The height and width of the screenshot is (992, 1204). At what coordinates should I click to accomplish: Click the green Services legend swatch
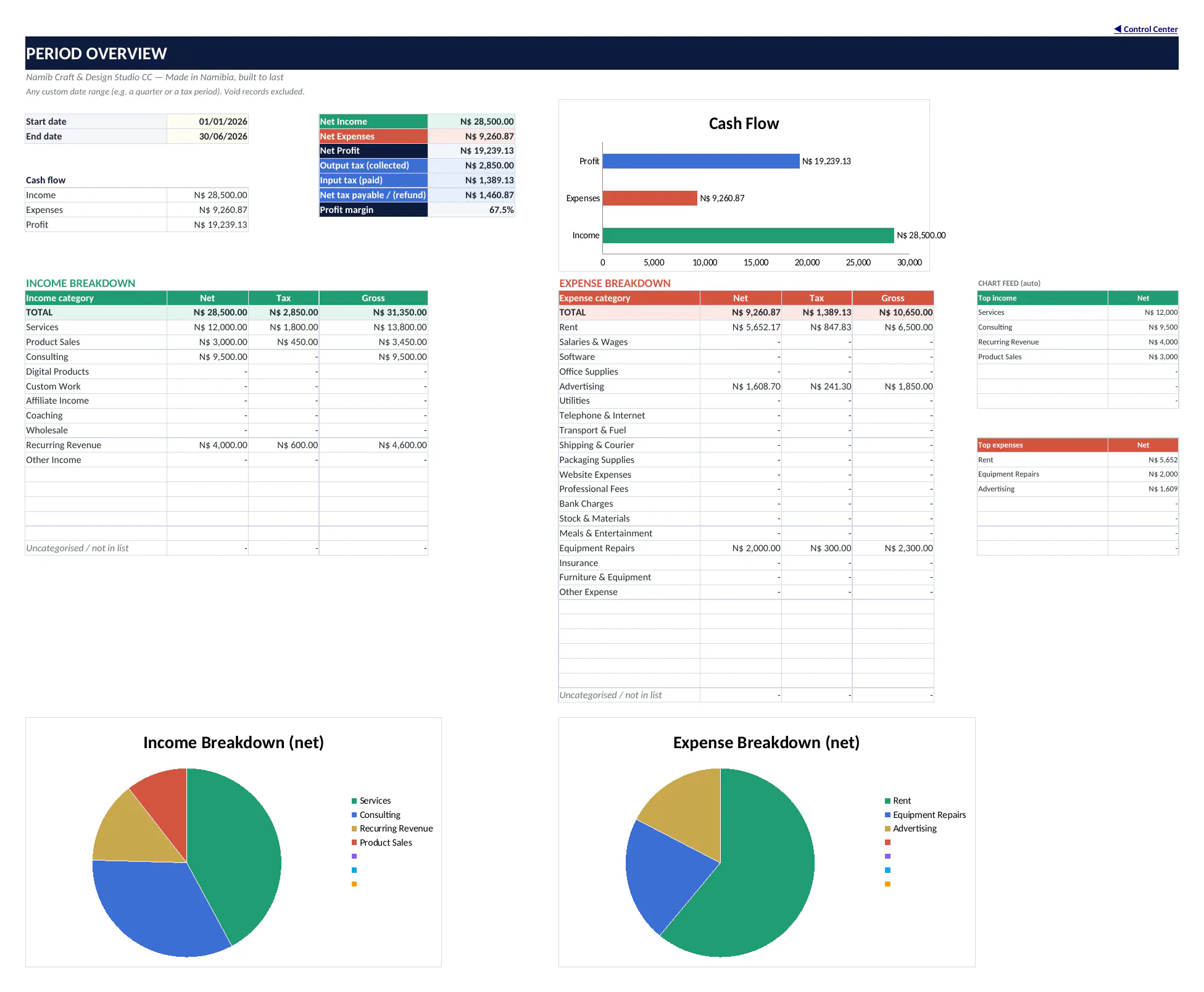click(x=354, y=801)
